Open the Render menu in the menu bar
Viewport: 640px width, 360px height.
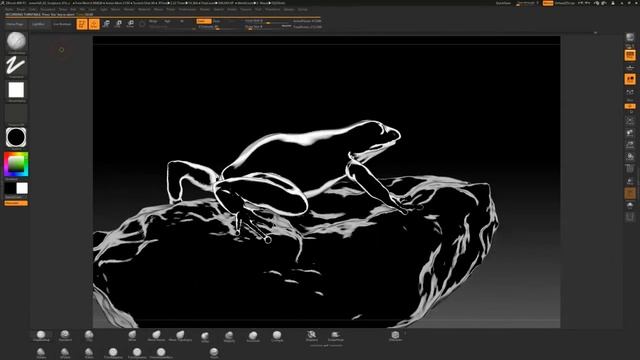(x=204, y=9)
